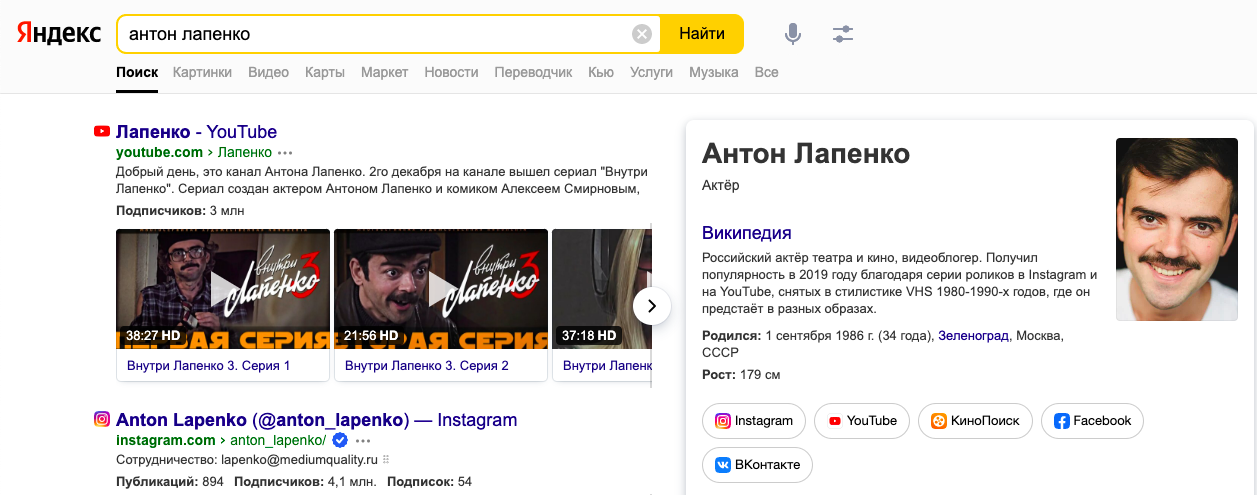
Task: Open the Переводчик tab
Action: [533, 72]
